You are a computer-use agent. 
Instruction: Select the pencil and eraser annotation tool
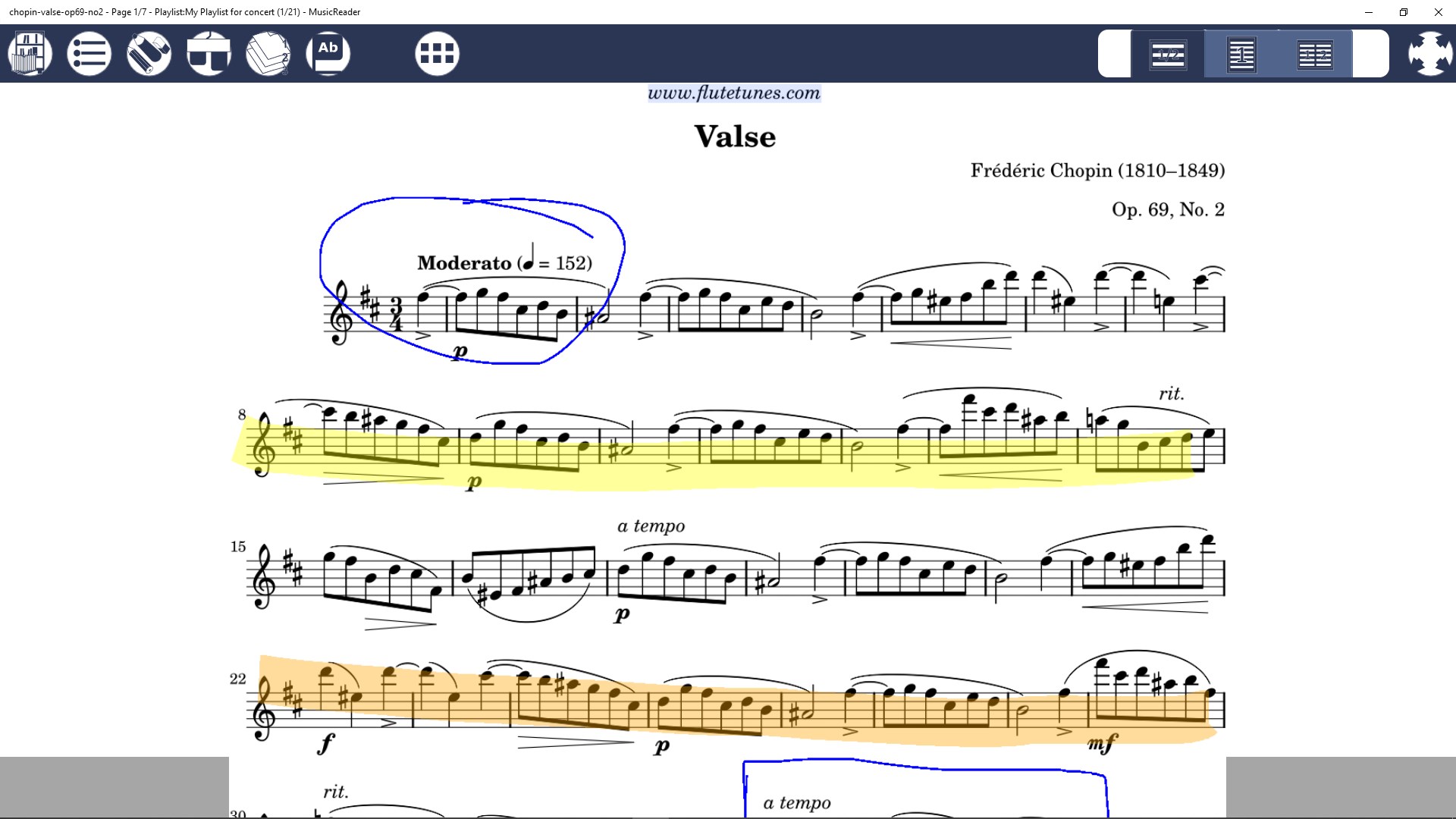pyautogui.click(x=149, y=54)
